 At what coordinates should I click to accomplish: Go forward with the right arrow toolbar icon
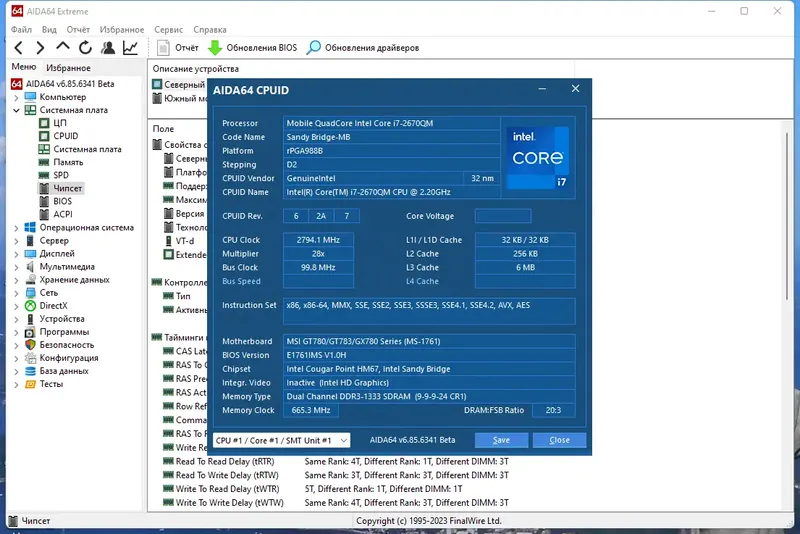click(40, 48)
